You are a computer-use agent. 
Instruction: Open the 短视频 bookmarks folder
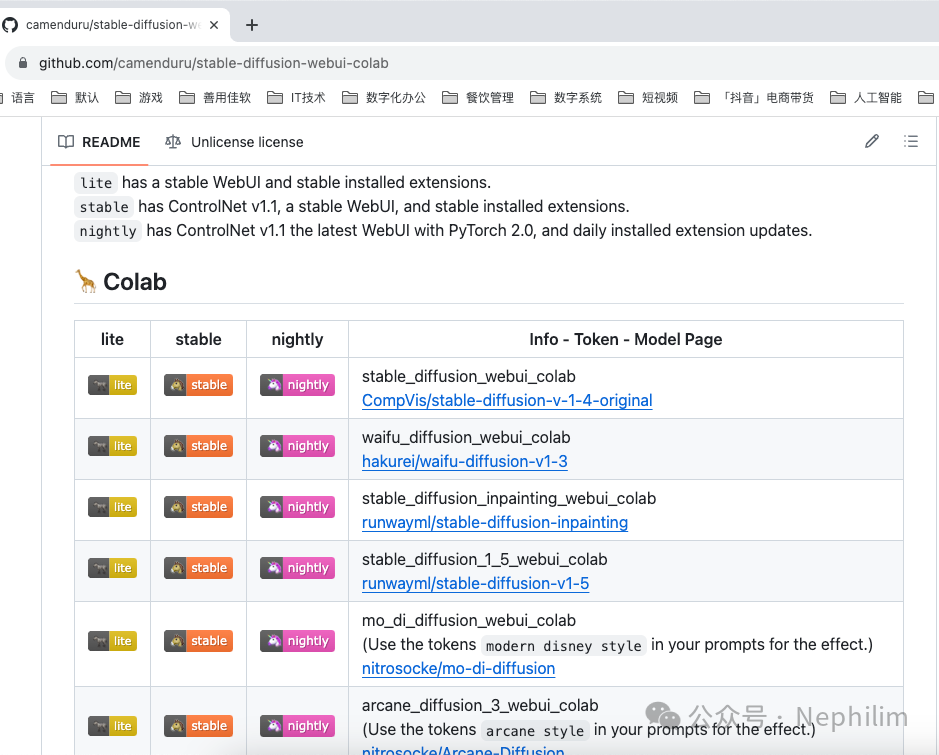click(x=648, y=98)
